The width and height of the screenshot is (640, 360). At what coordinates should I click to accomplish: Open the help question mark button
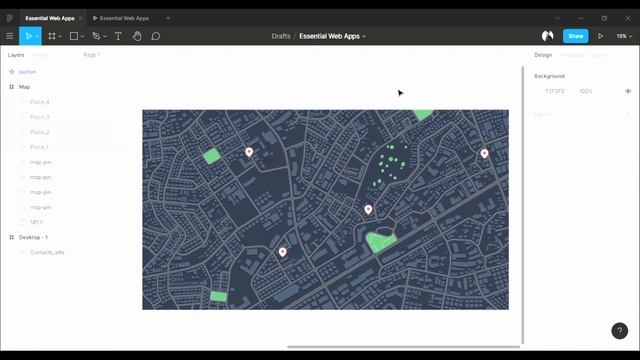tap(620, 331)
